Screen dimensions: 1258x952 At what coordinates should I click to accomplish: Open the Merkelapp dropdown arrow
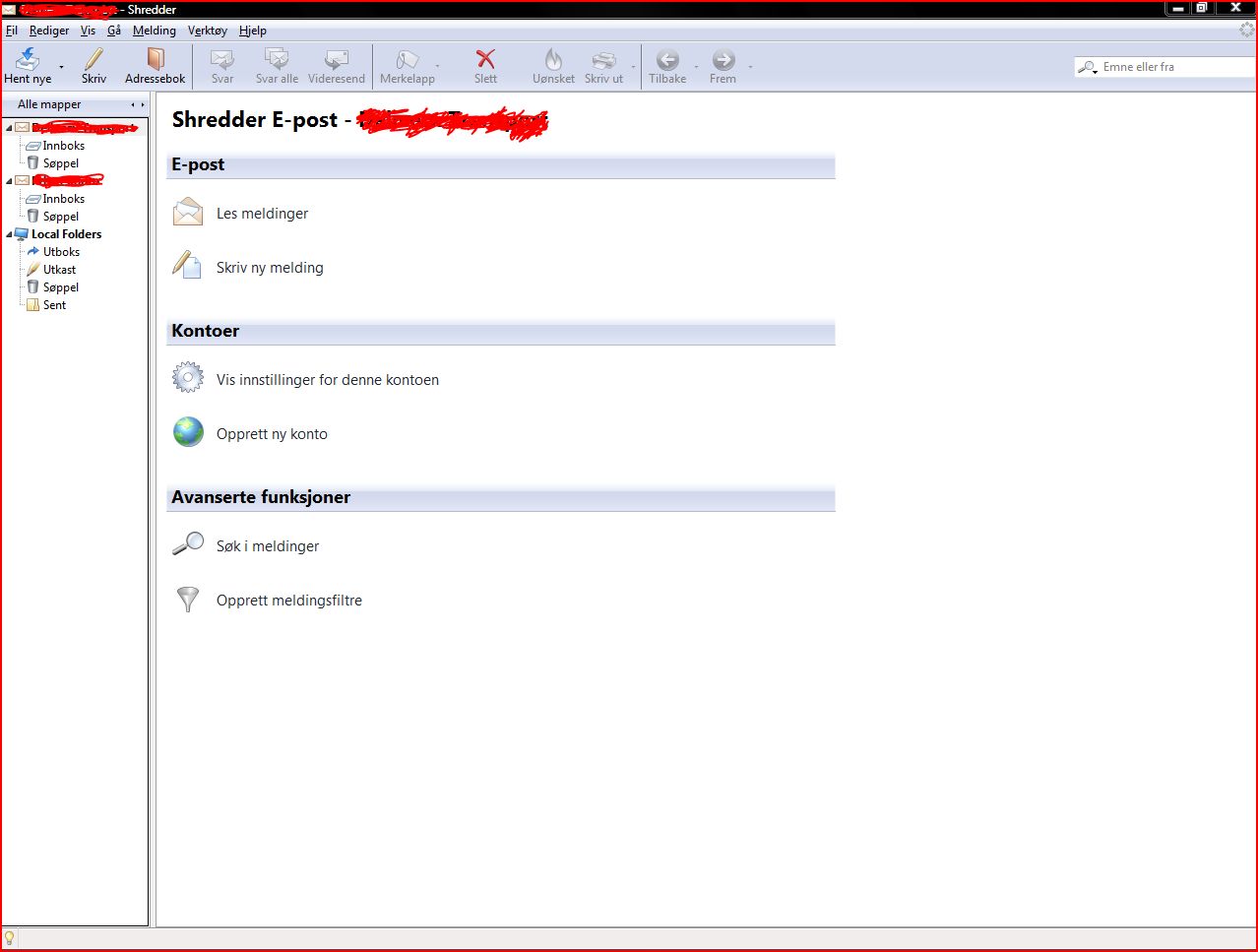click(437, 67)
